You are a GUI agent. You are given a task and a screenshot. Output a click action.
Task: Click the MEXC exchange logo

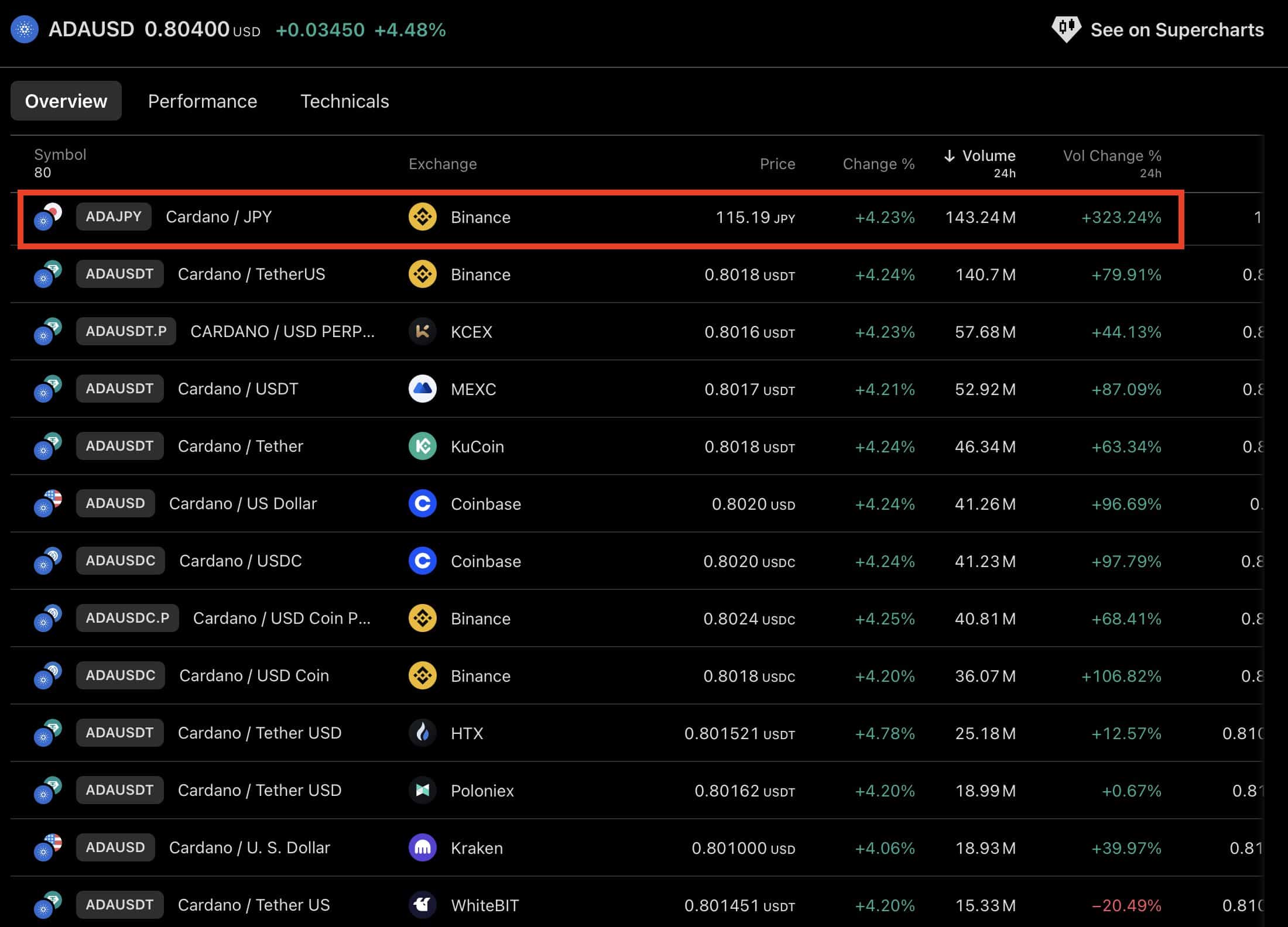point(422,389)
